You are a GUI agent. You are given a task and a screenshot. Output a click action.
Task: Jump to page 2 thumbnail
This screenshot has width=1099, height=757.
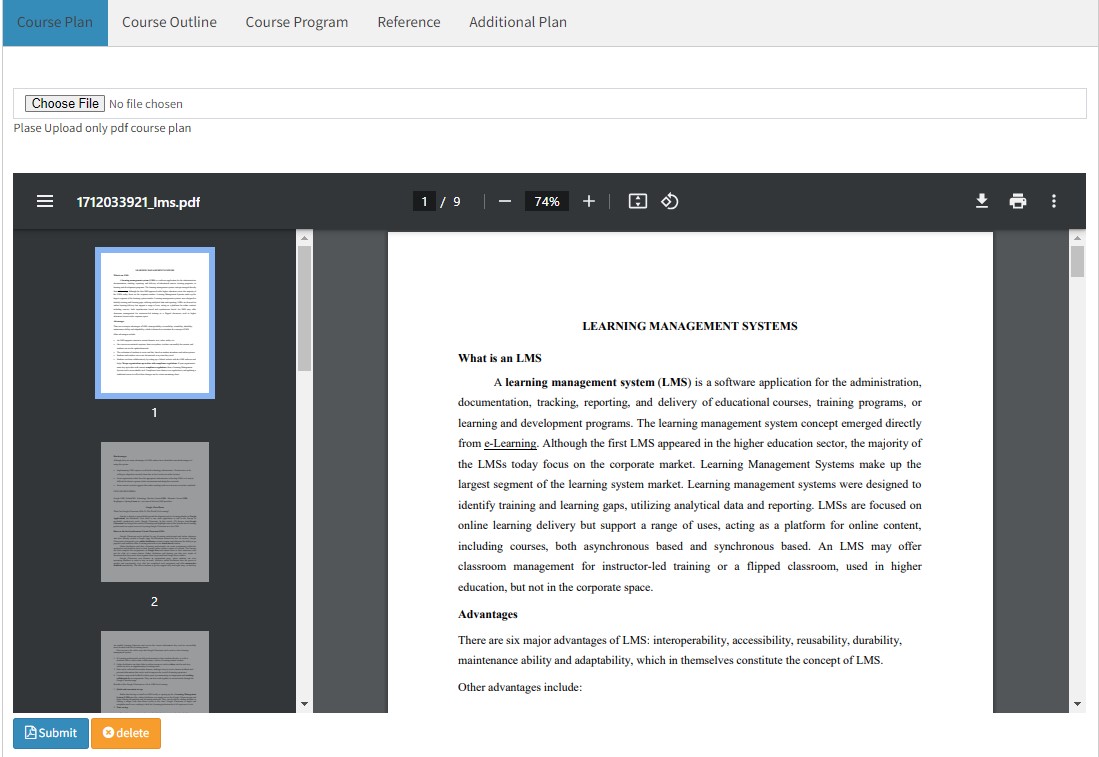(155, 512)
